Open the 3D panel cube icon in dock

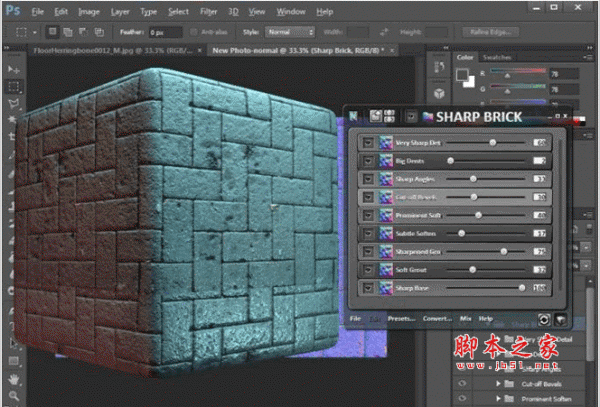(x=439, y=93)
